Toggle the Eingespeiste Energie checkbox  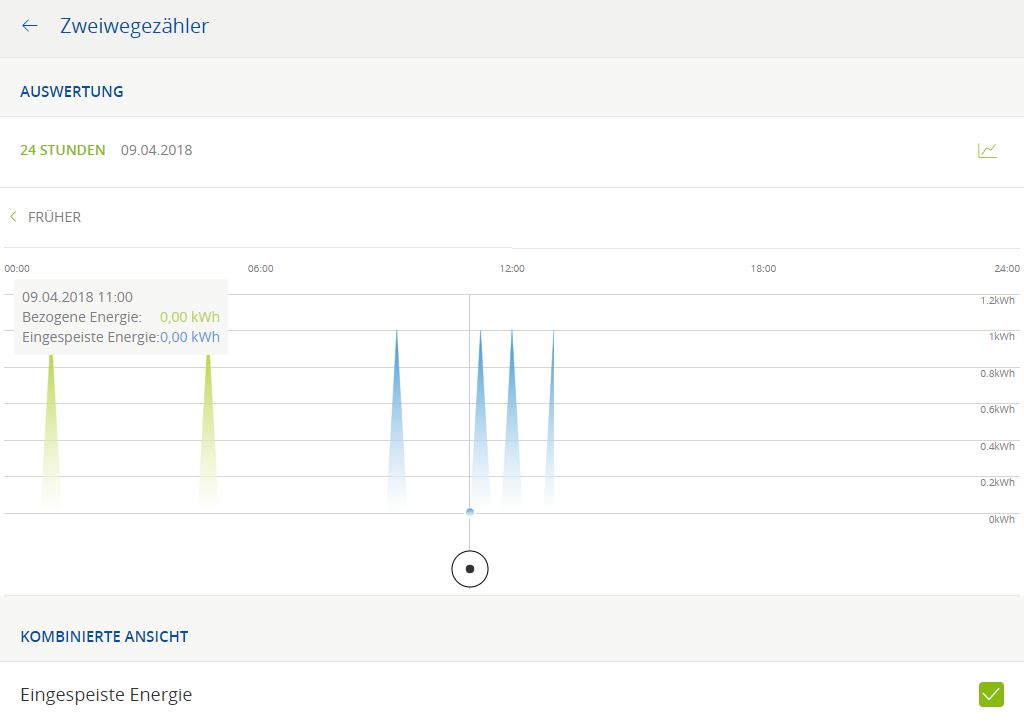click(x=990, y=694)
